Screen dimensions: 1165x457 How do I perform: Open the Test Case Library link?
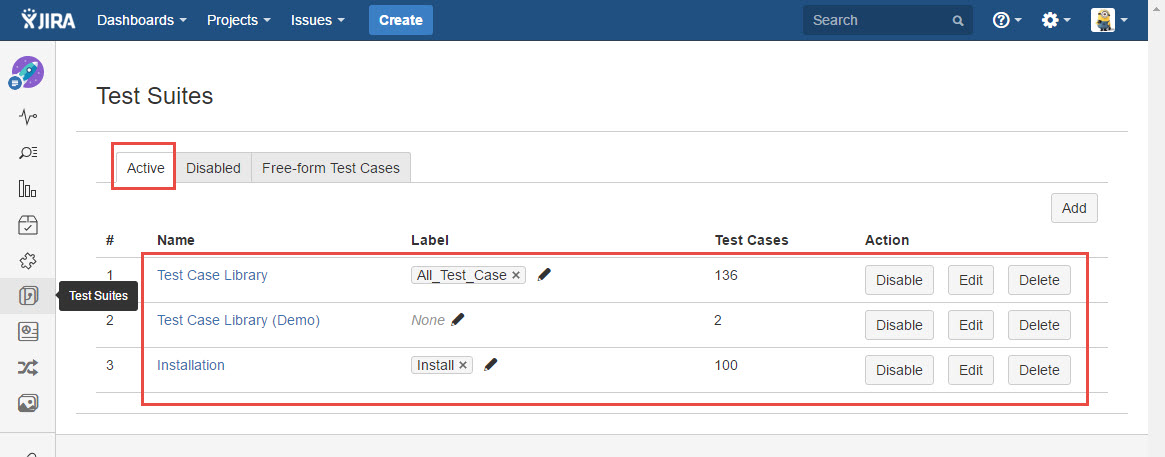point(212,275)
